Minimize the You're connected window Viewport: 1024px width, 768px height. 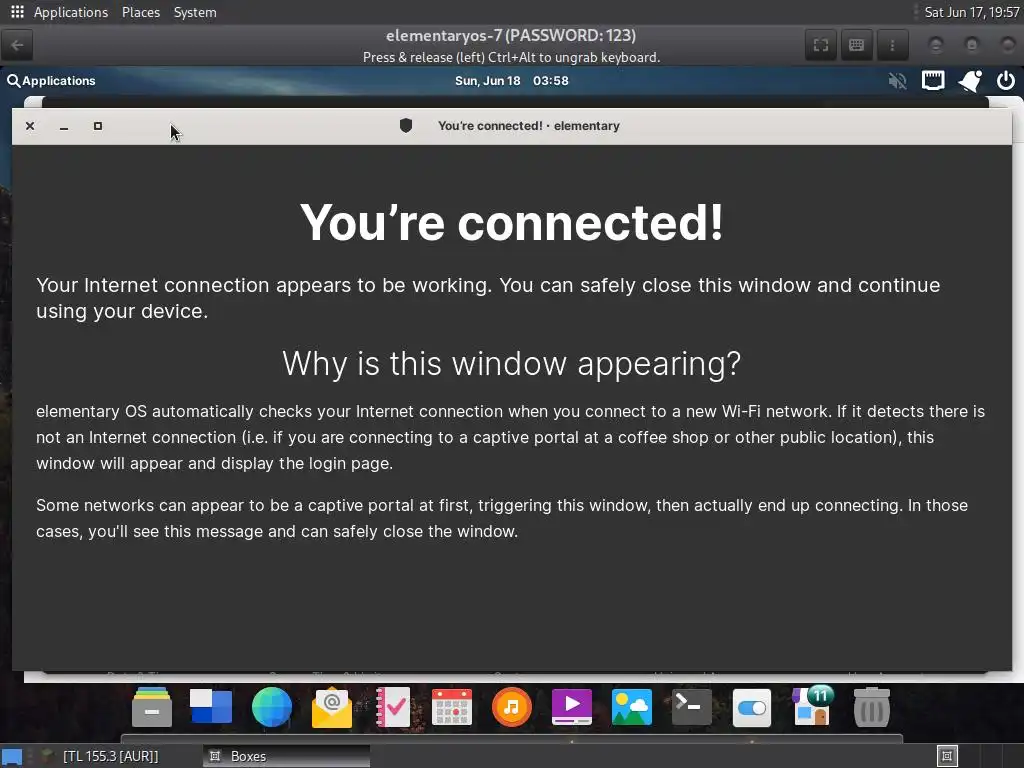coord(64,126)
